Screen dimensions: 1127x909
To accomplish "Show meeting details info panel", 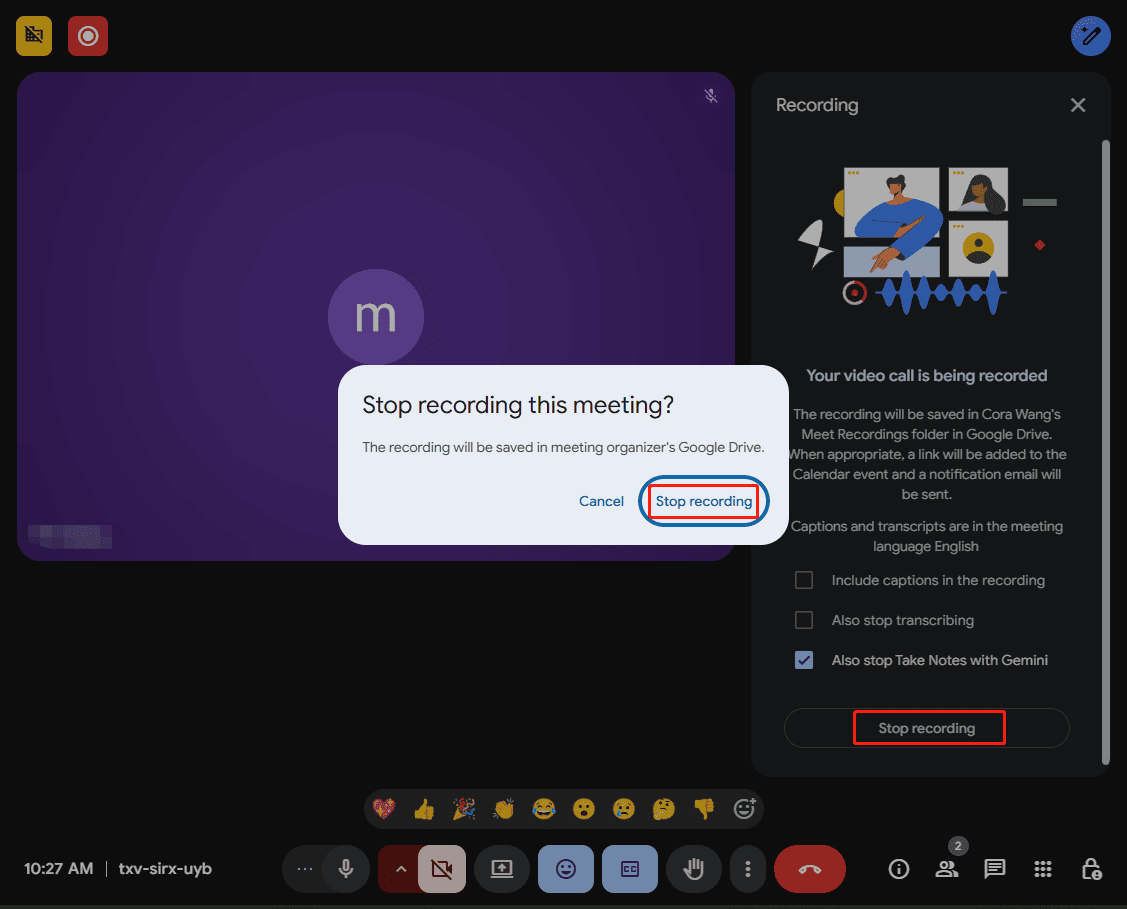I will 898,869.
